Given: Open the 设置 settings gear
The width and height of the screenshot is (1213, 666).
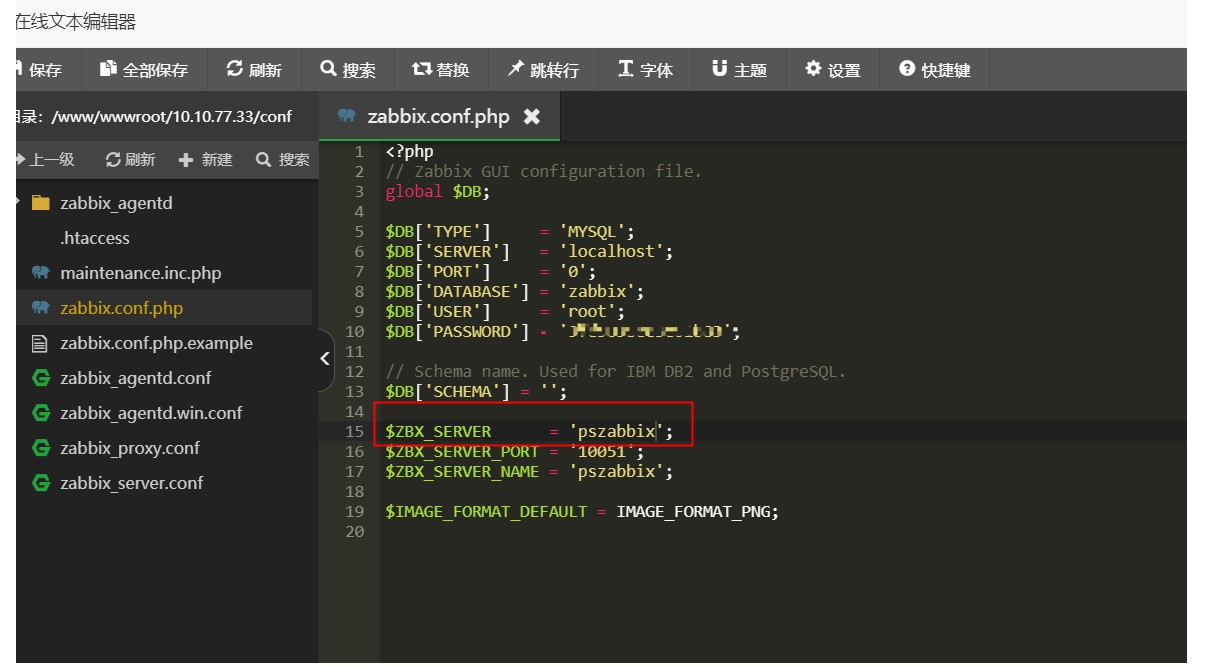Looking at the screenshot, I should (x=833, y=70).
